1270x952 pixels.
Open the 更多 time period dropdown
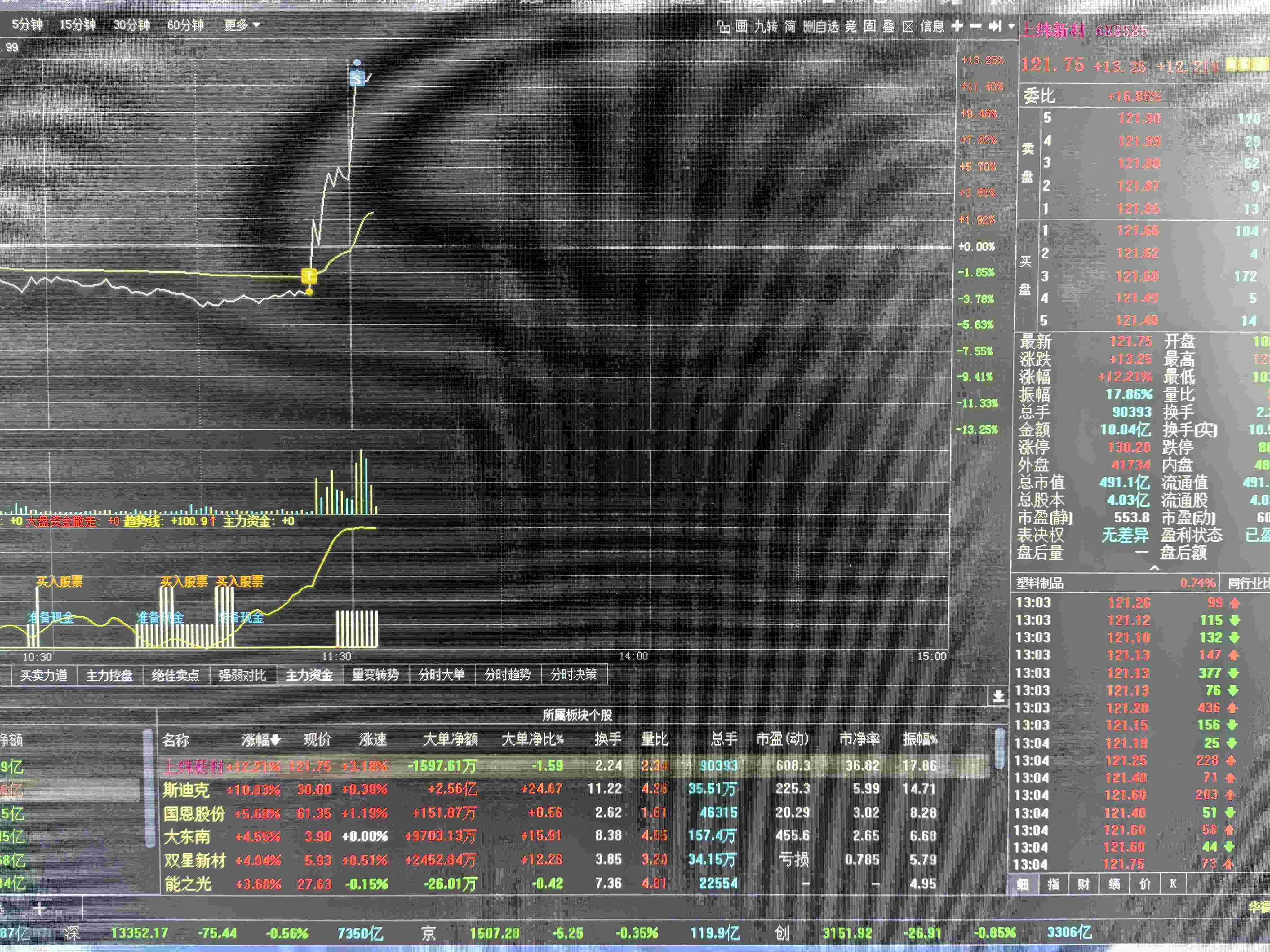242,25
